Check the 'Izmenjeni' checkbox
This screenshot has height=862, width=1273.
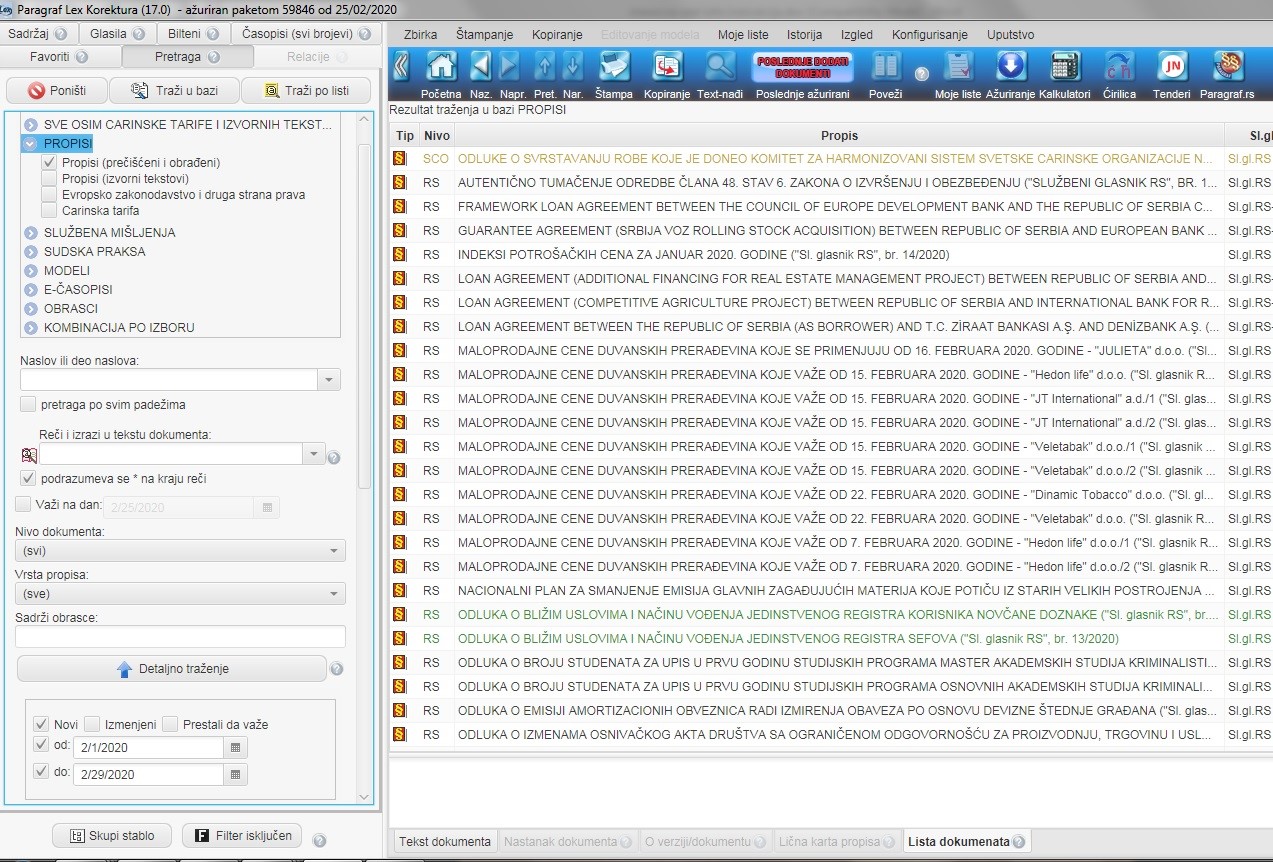click(x=92, y=724)
